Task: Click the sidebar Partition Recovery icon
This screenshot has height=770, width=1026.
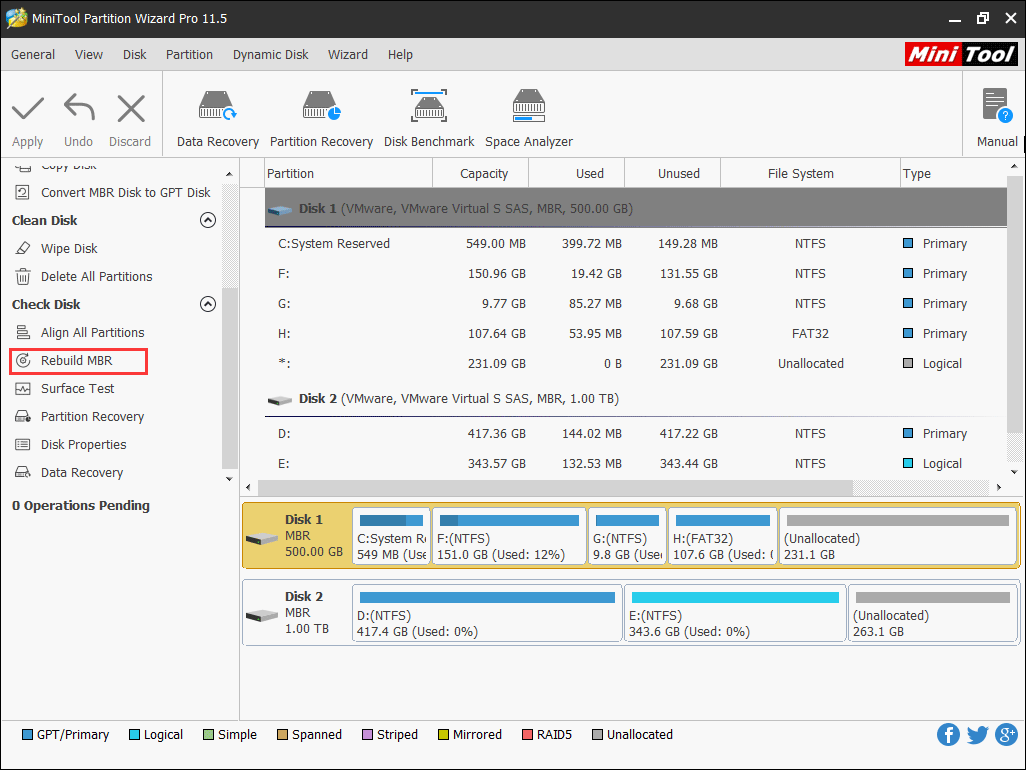Action: point(23,417)
